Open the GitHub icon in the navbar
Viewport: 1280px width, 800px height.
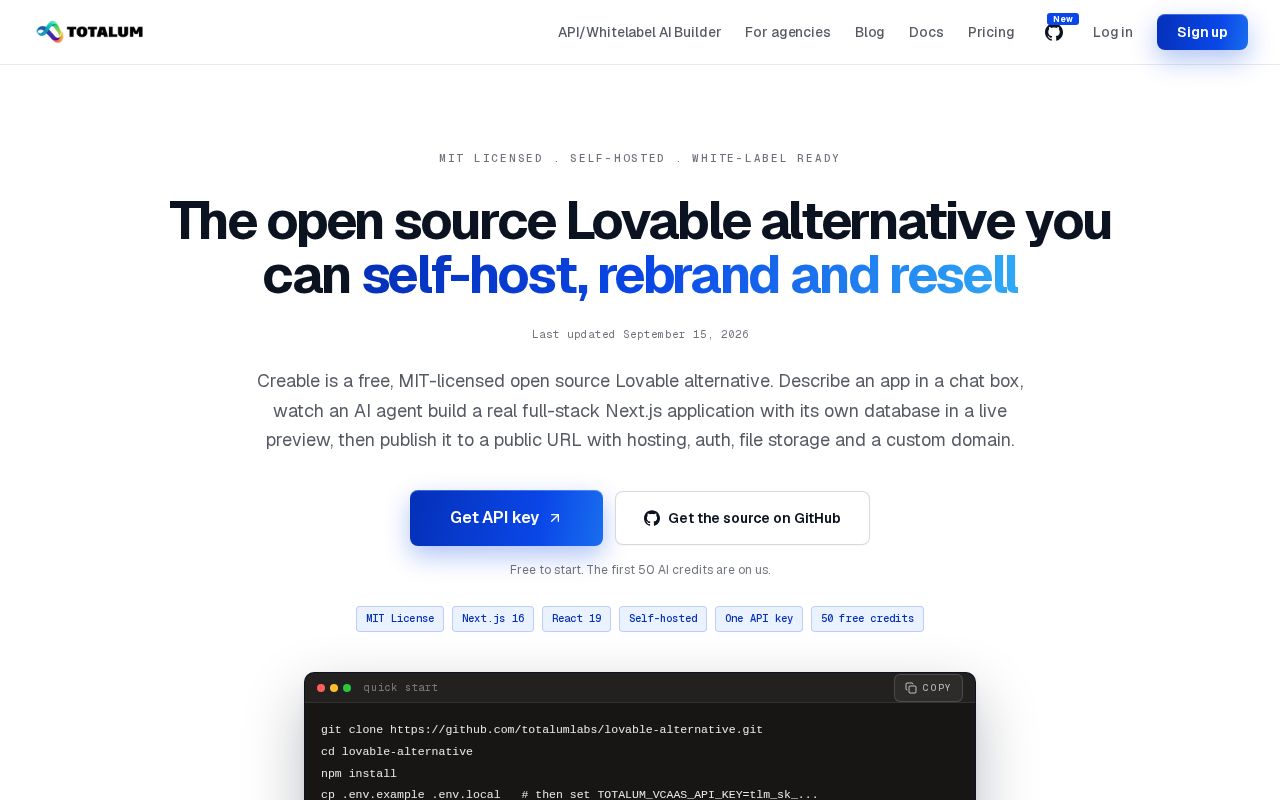tap(1054, 32)
